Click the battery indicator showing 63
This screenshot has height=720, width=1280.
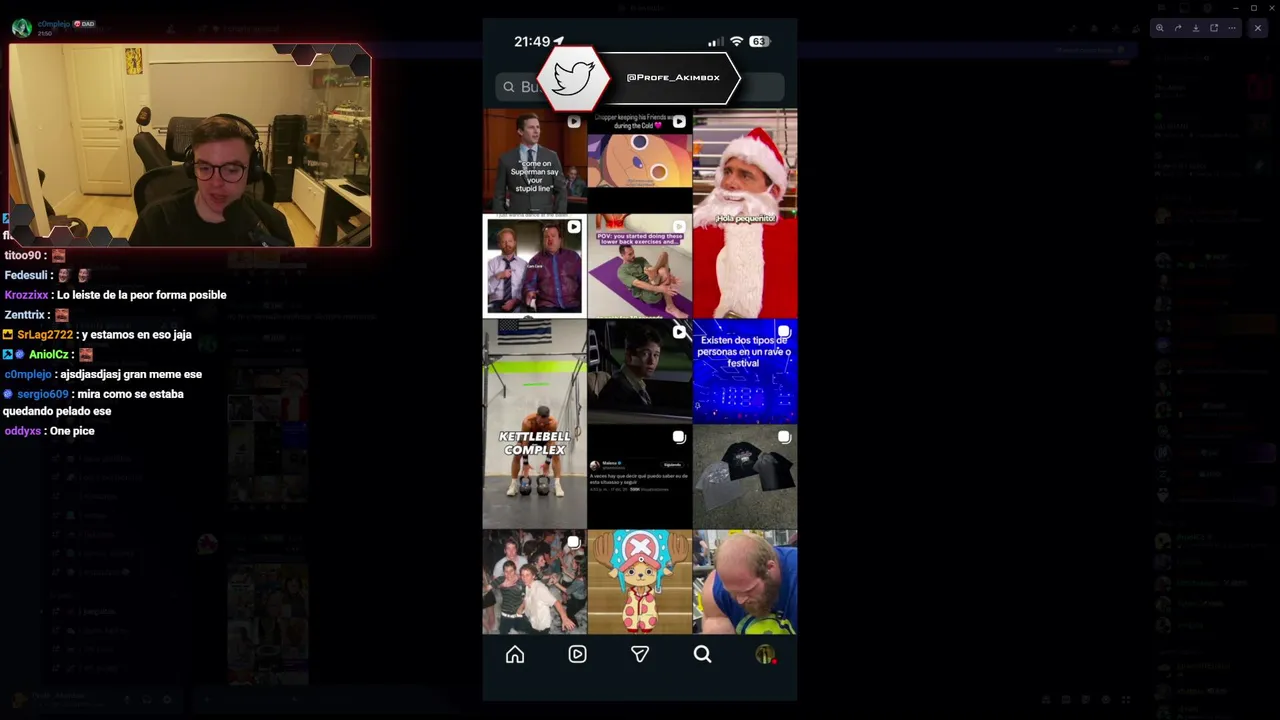[x=759, y=42]
